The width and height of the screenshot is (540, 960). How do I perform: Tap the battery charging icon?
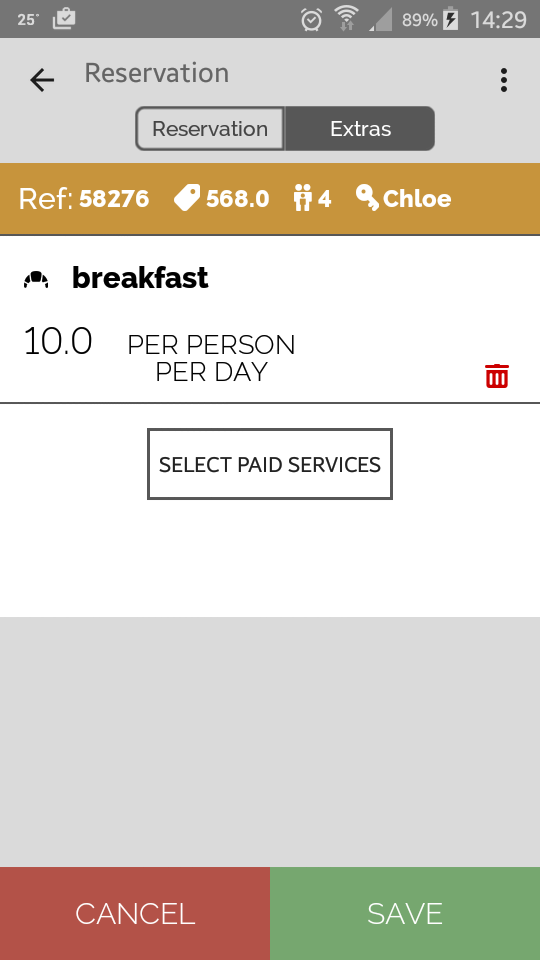pos(451,19)
